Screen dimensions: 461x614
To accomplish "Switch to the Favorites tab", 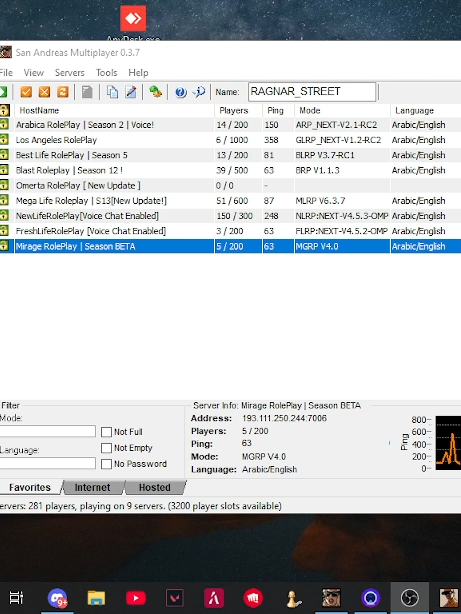I will tap(30, 487).
